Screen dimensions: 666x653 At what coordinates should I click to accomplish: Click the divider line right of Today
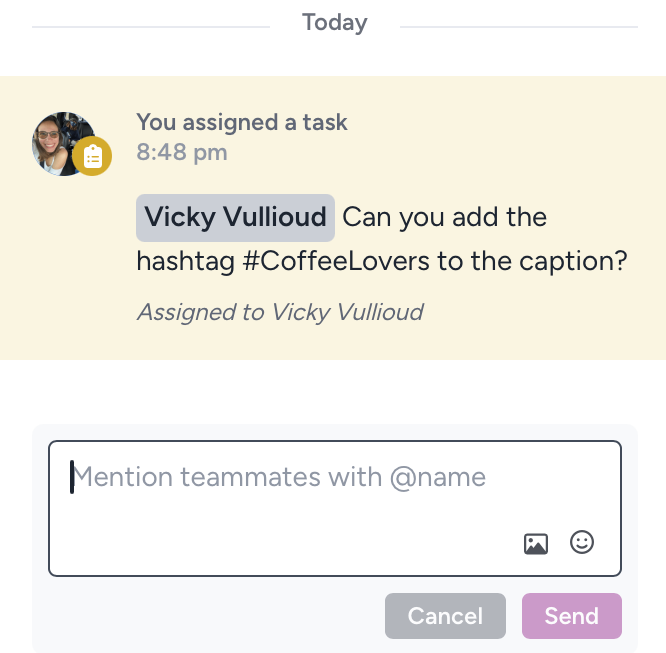519,27
